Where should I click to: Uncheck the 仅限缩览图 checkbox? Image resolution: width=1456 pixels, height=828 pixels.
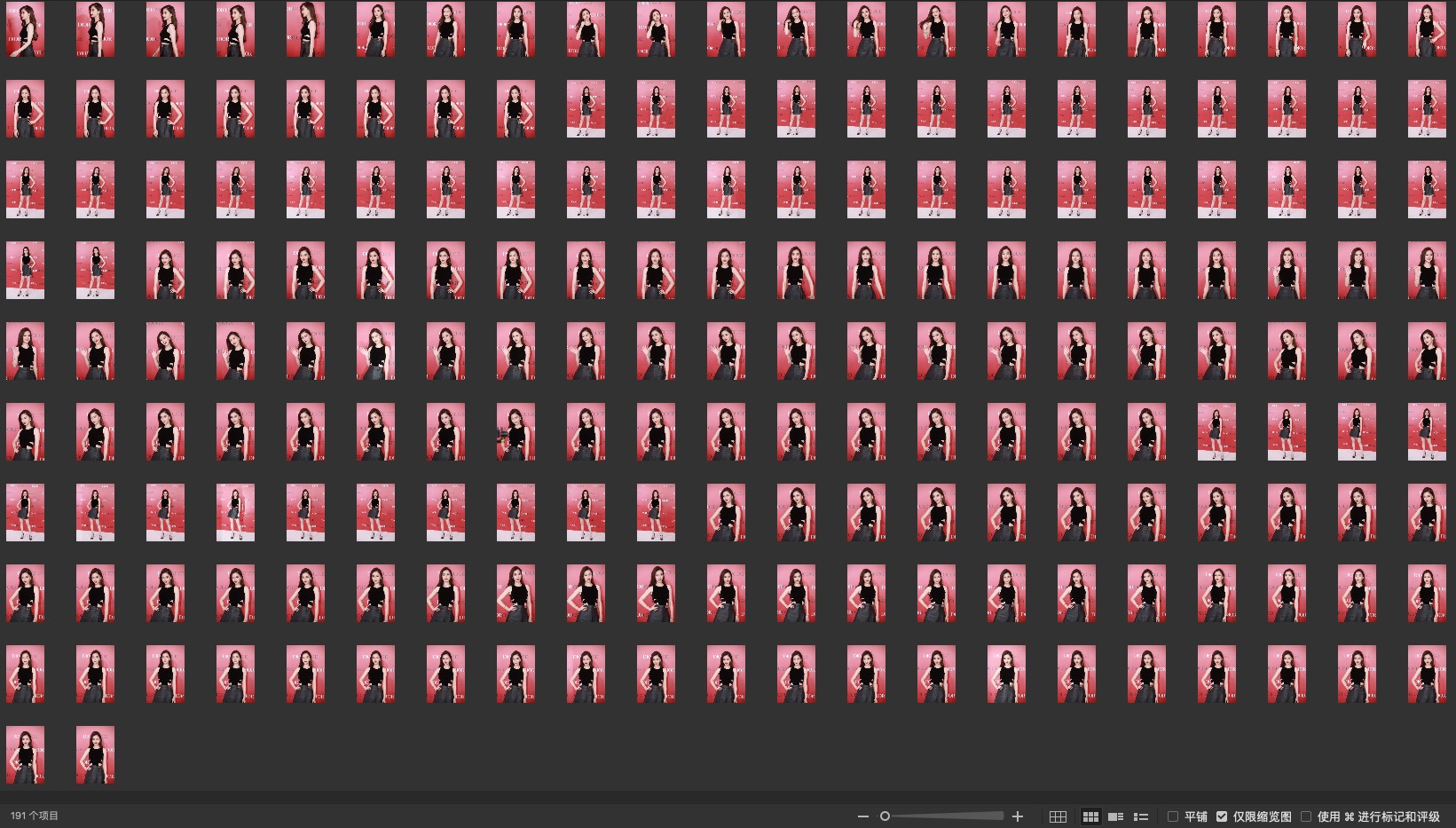(x=1222, y=816)
